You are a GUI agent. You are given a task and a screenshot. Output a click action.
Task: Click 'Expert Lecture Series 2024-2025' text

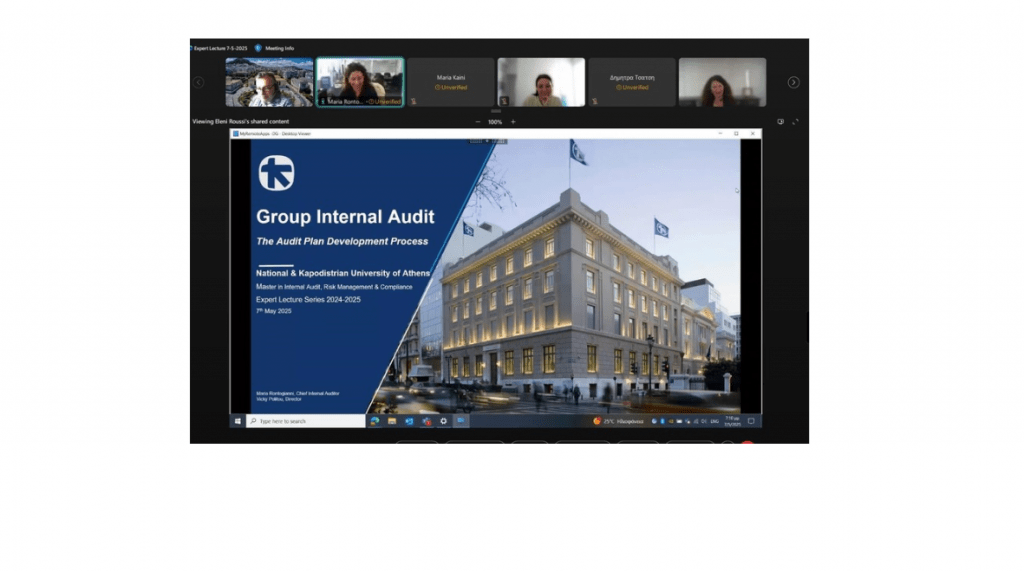click(x=308, y=300)
